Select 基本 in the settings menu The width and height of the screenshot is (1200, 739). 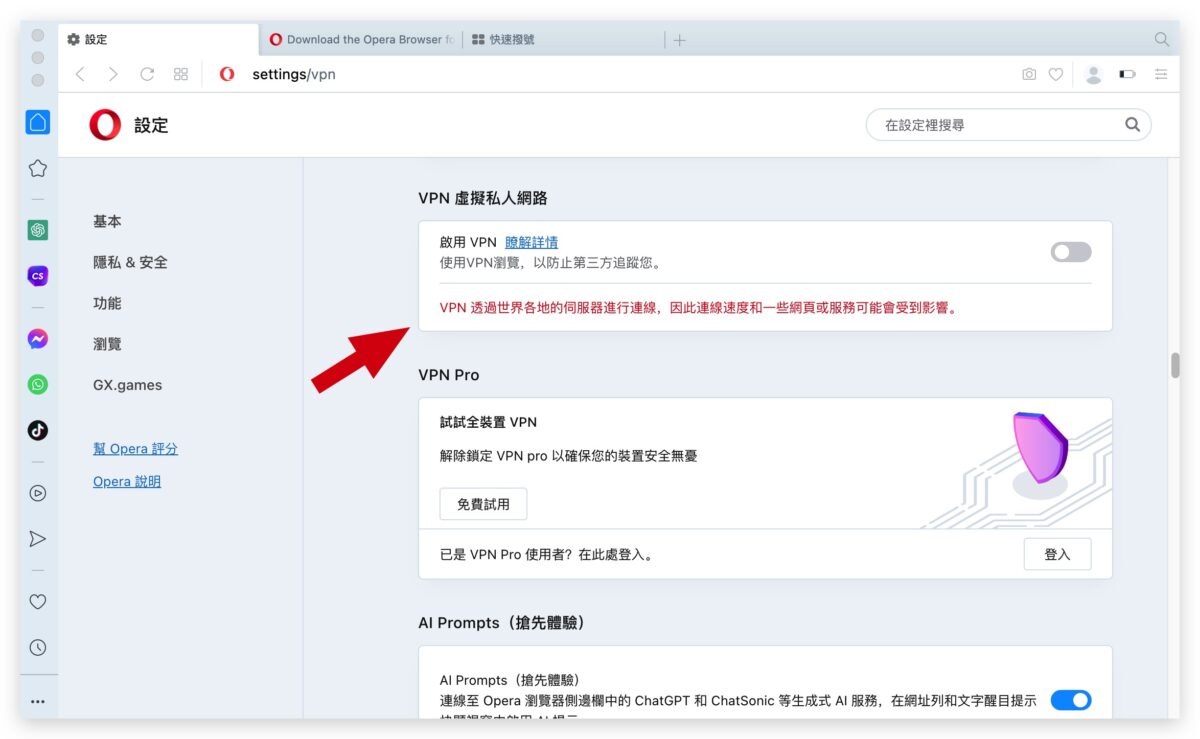pos(107,222)
